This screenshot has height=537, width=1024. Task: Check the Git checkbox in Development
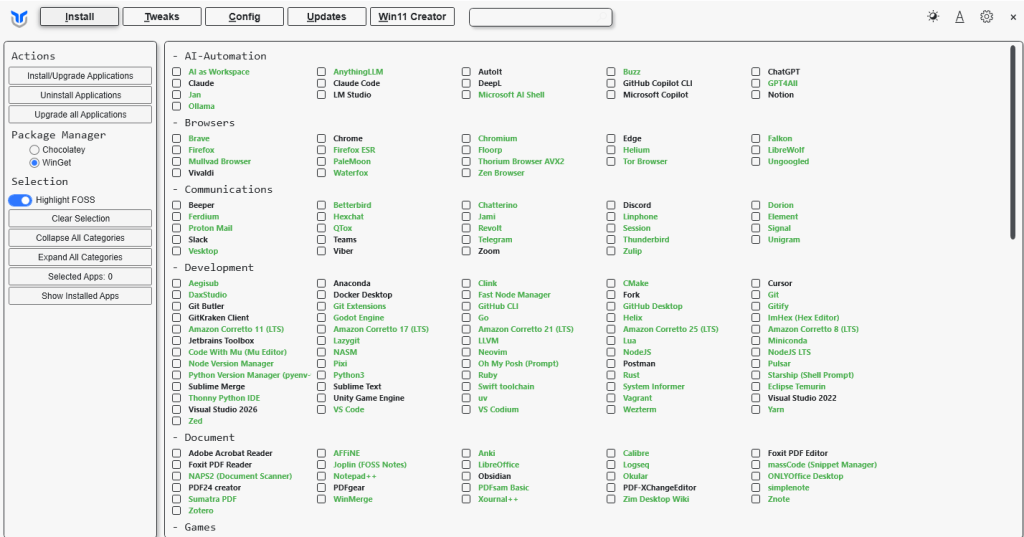pos(756,295)
